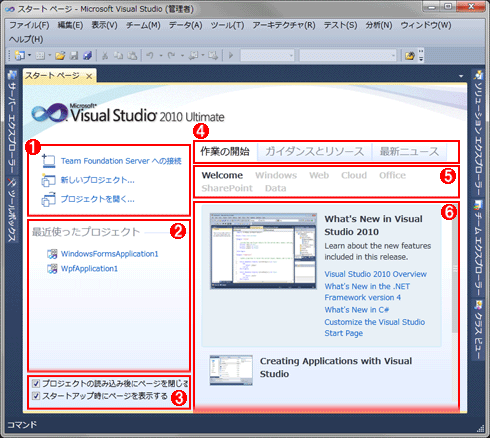Click the Save All toolbar icon
This screenshot has width=490, height=438.
coord(87,55)
